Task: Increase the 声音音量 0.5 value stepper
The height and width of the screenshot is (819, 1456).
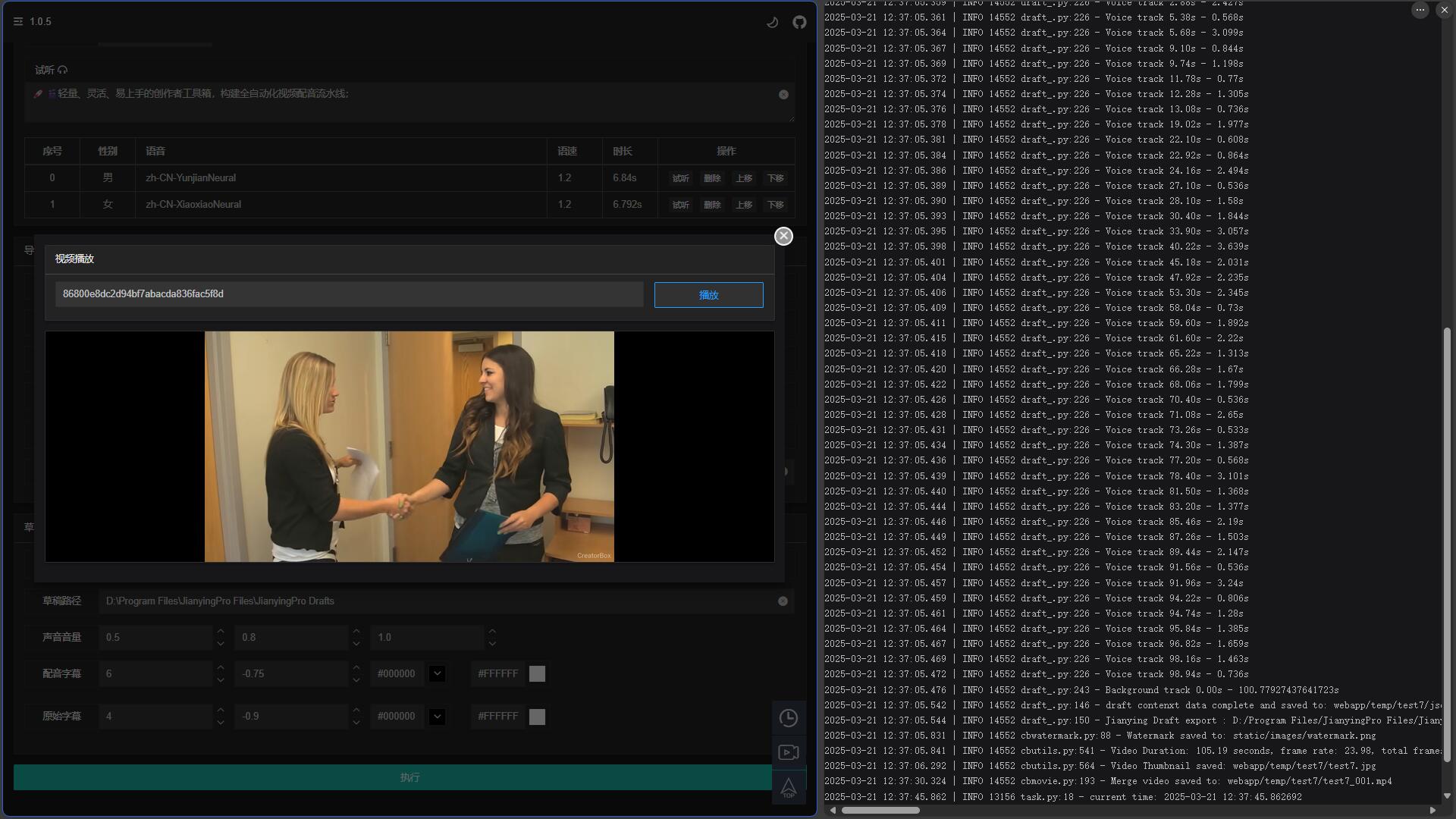Action: 221,631
